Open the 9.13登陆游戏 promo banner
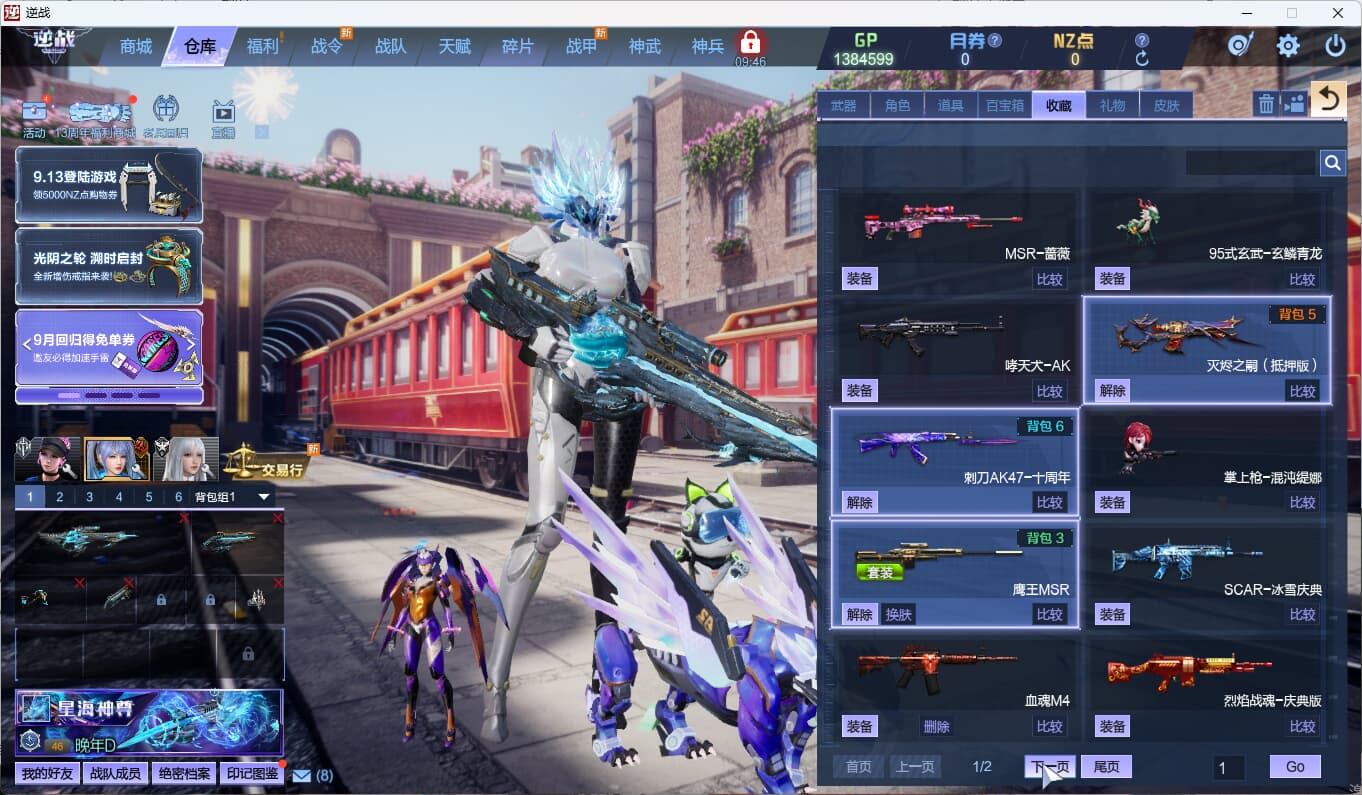The height and width of the screenshot is (795, 1362). point(109,185)
